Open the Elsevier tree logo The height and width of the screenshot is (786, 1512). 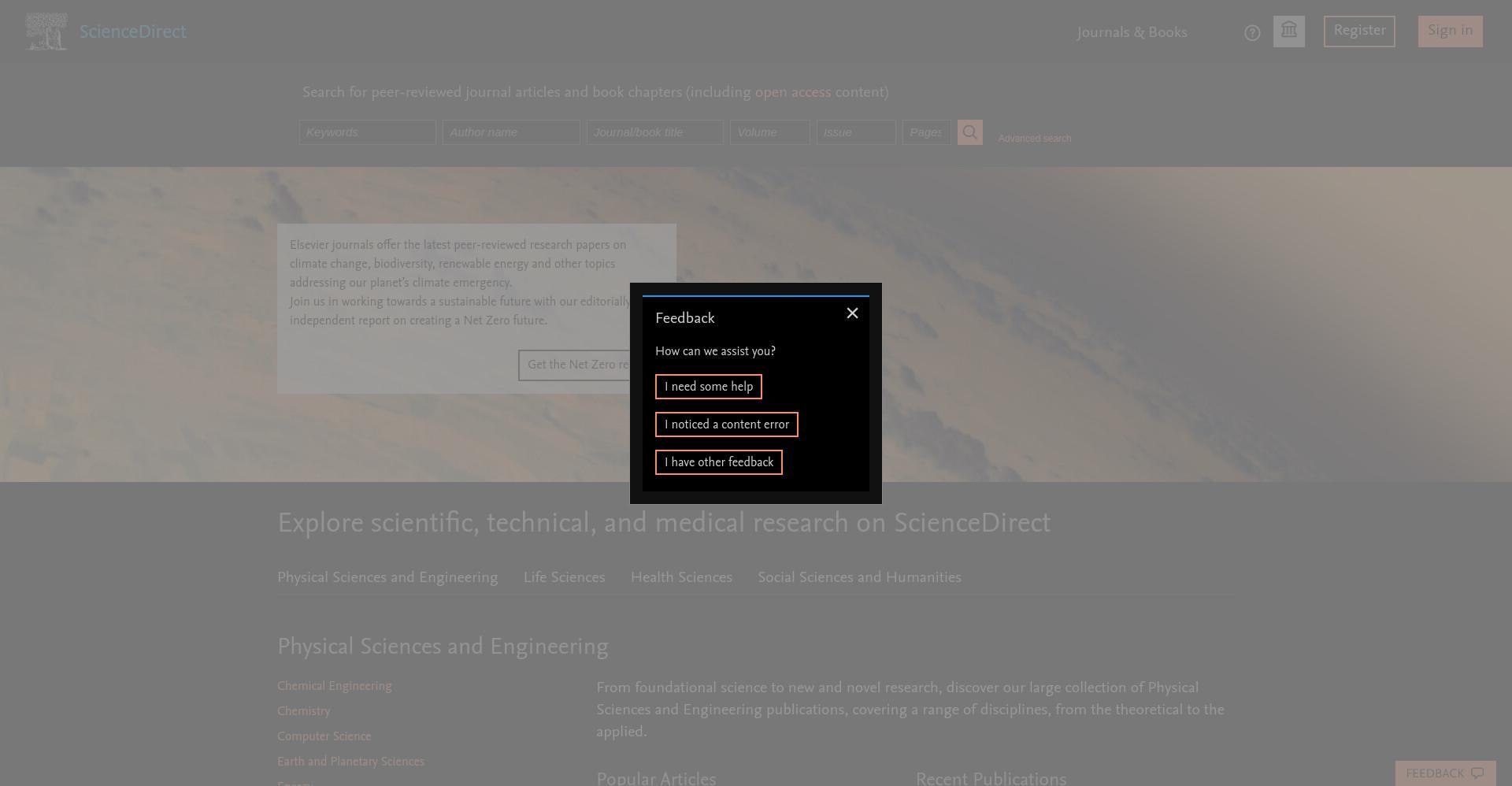pos(46,32)
